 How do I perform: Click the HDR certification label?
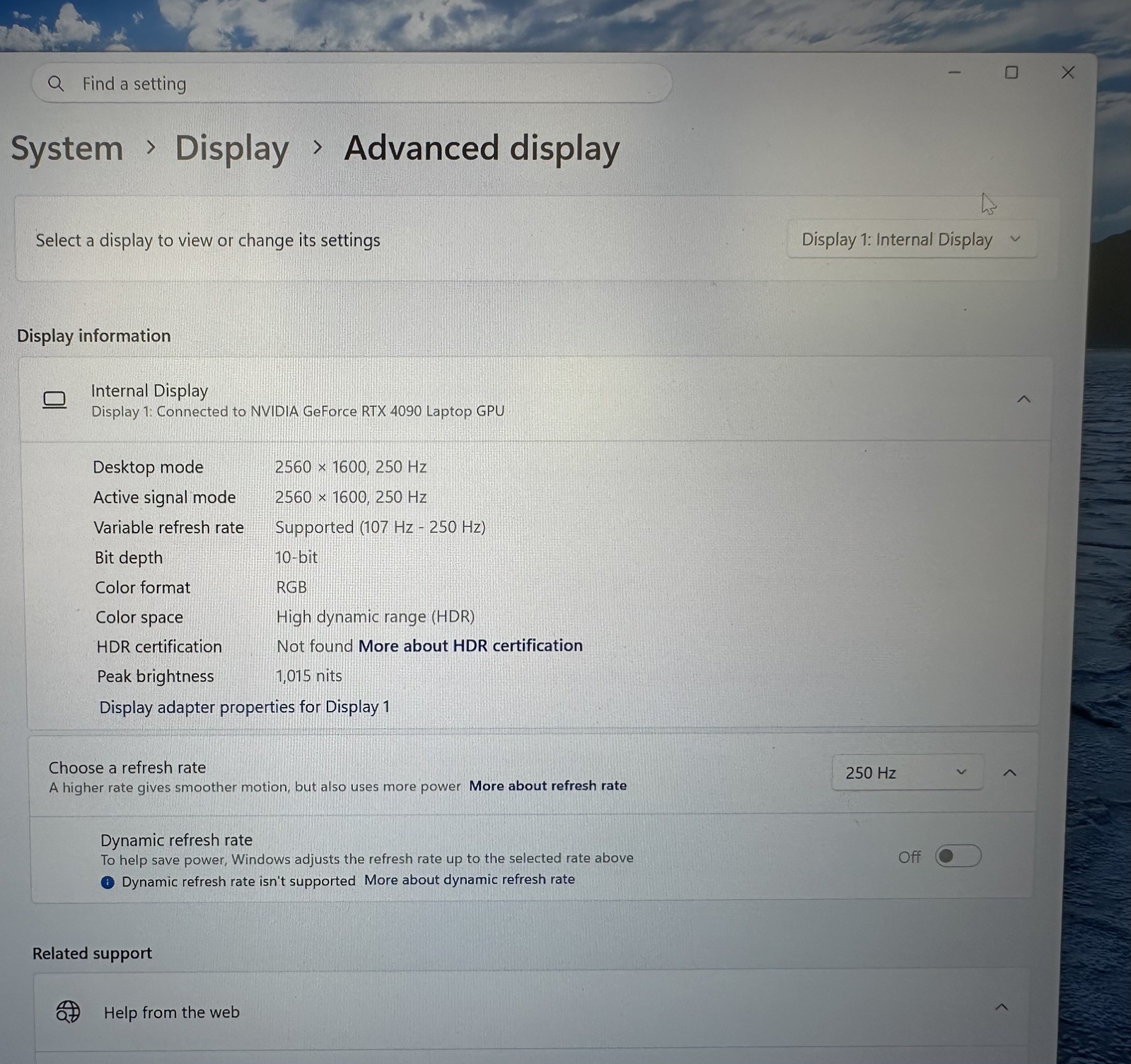click(159, 647)
